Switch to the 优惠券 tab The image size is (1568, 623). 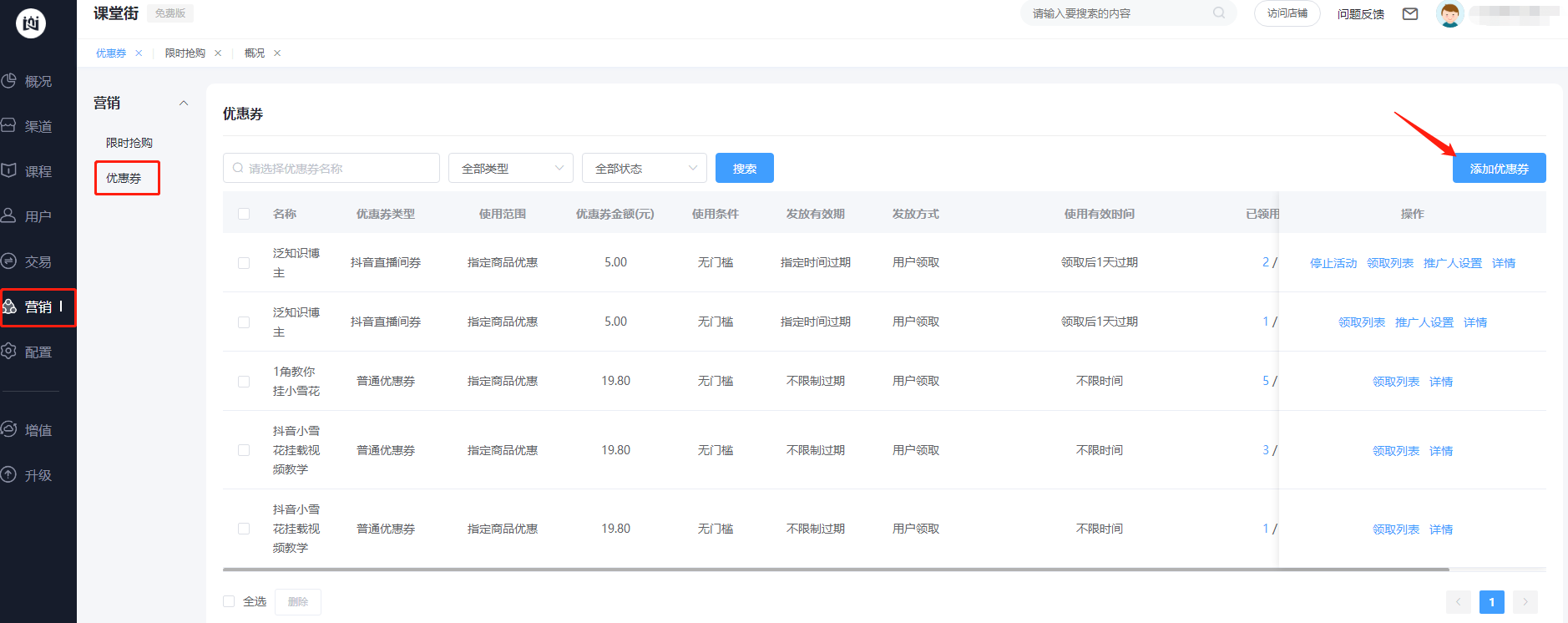click(x=111, y=53)
